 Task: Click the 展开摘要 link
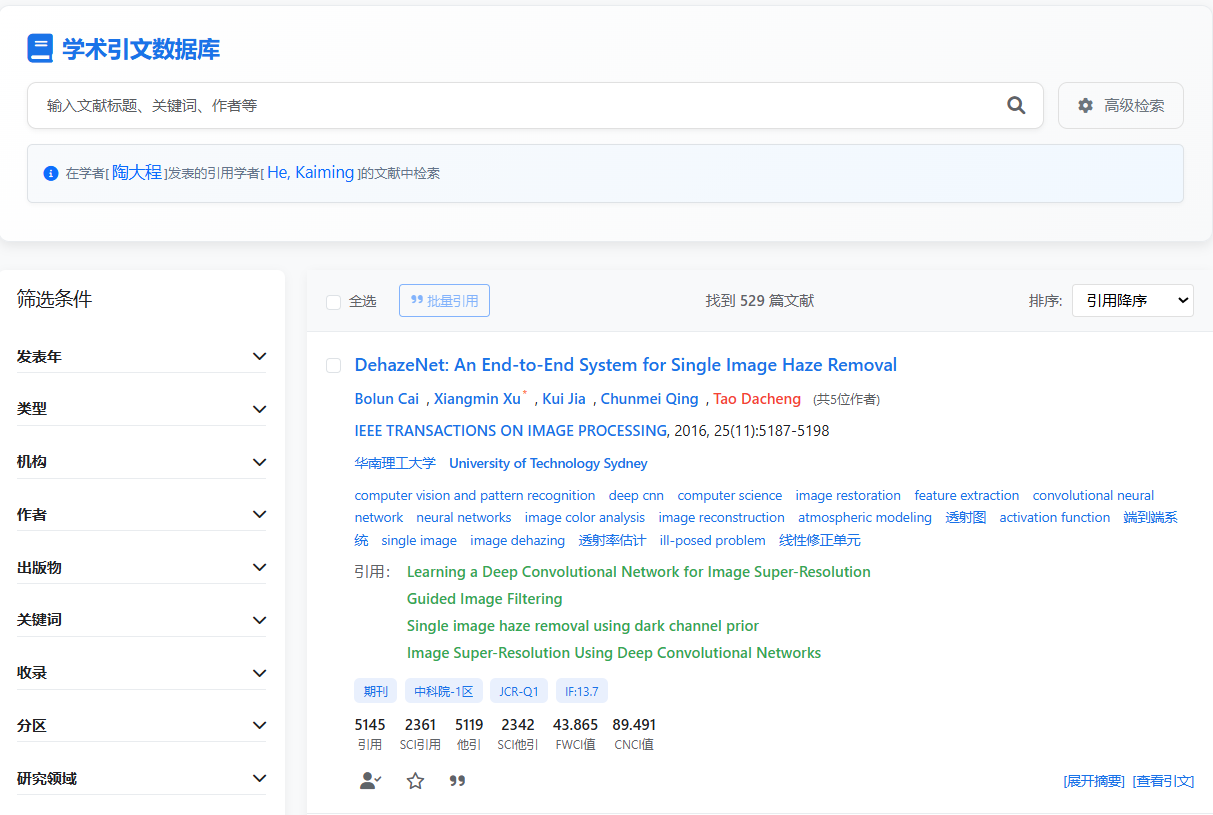point(1093,781)
